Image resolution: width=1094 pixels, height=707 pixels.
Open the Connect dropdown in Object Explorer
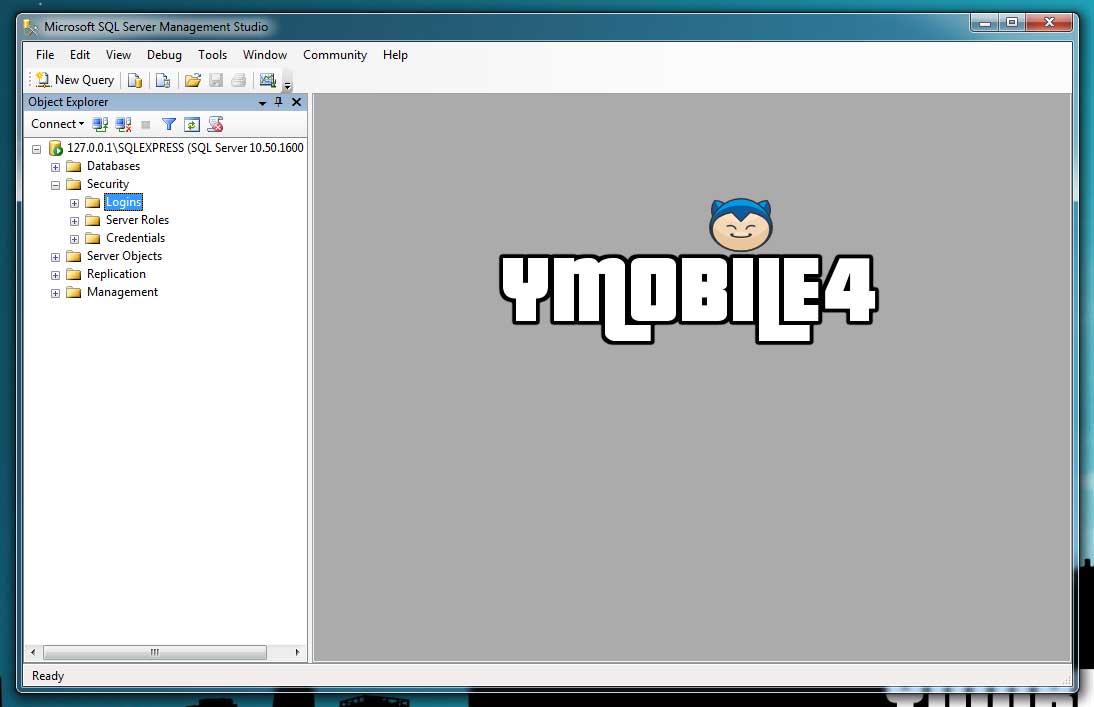57,124
